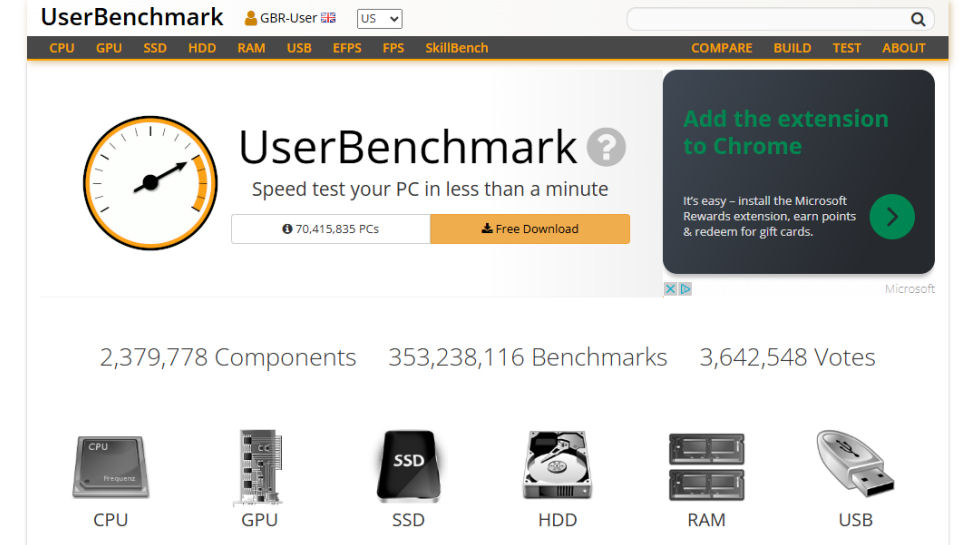Close the ad with the X icon
The width and height of the screenshot is (970, 545).
(x=670, y=289)
